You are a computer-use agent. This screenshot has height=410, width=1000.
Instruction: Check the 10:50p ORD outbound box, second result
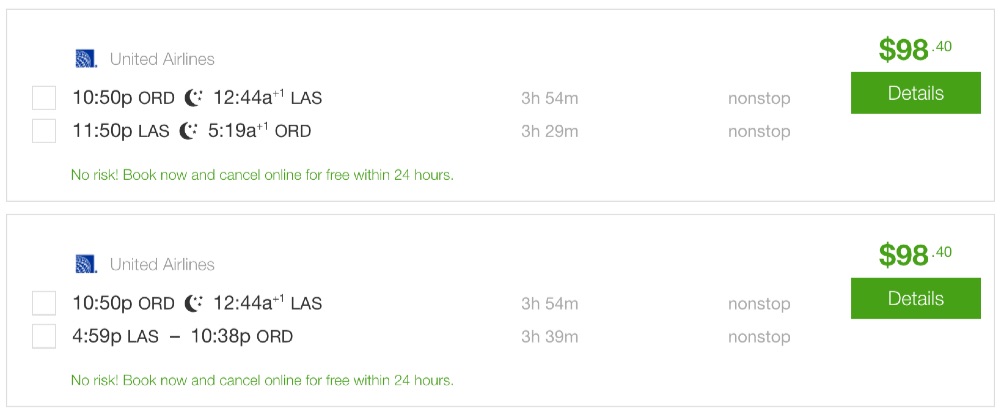(44, 303)
